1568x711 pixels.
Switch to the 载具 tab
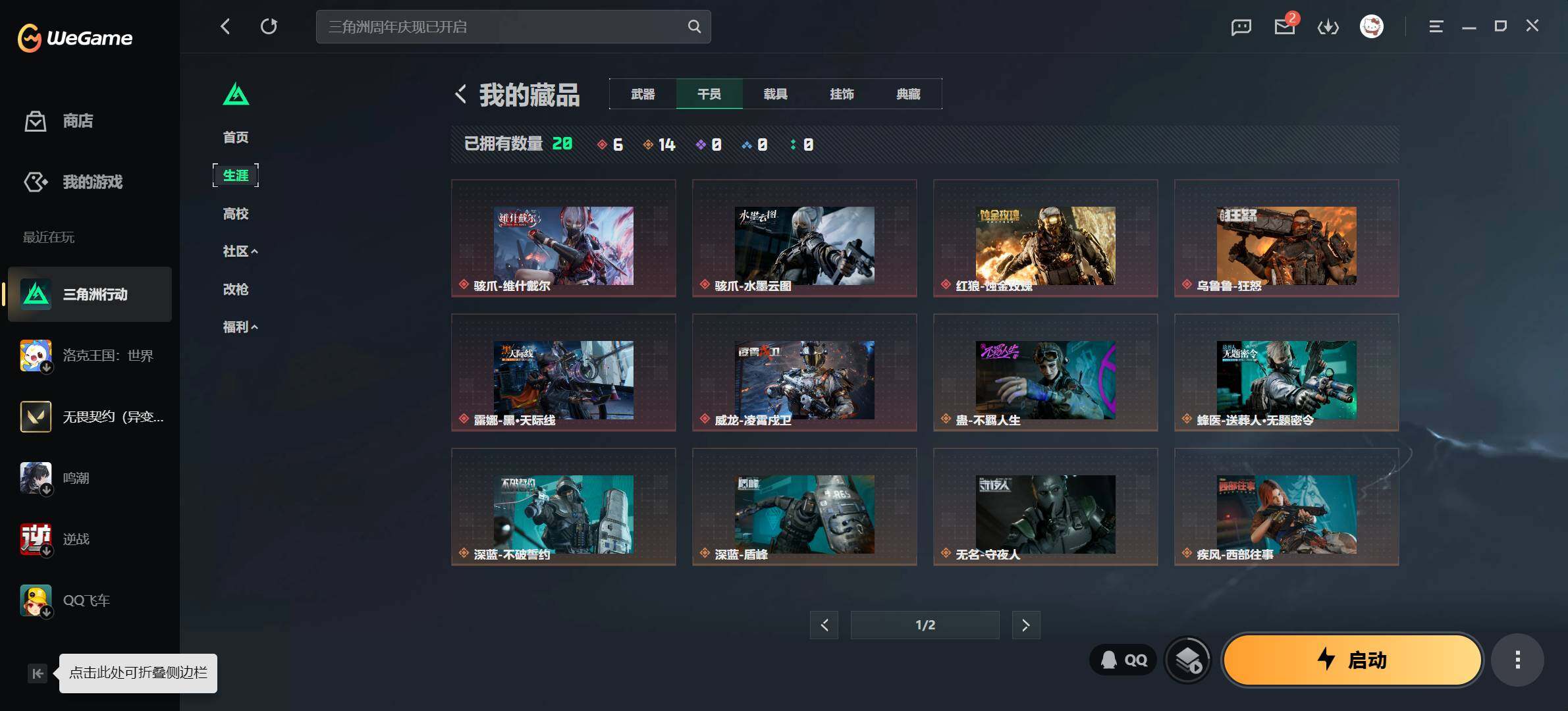[x=776, y=94]
